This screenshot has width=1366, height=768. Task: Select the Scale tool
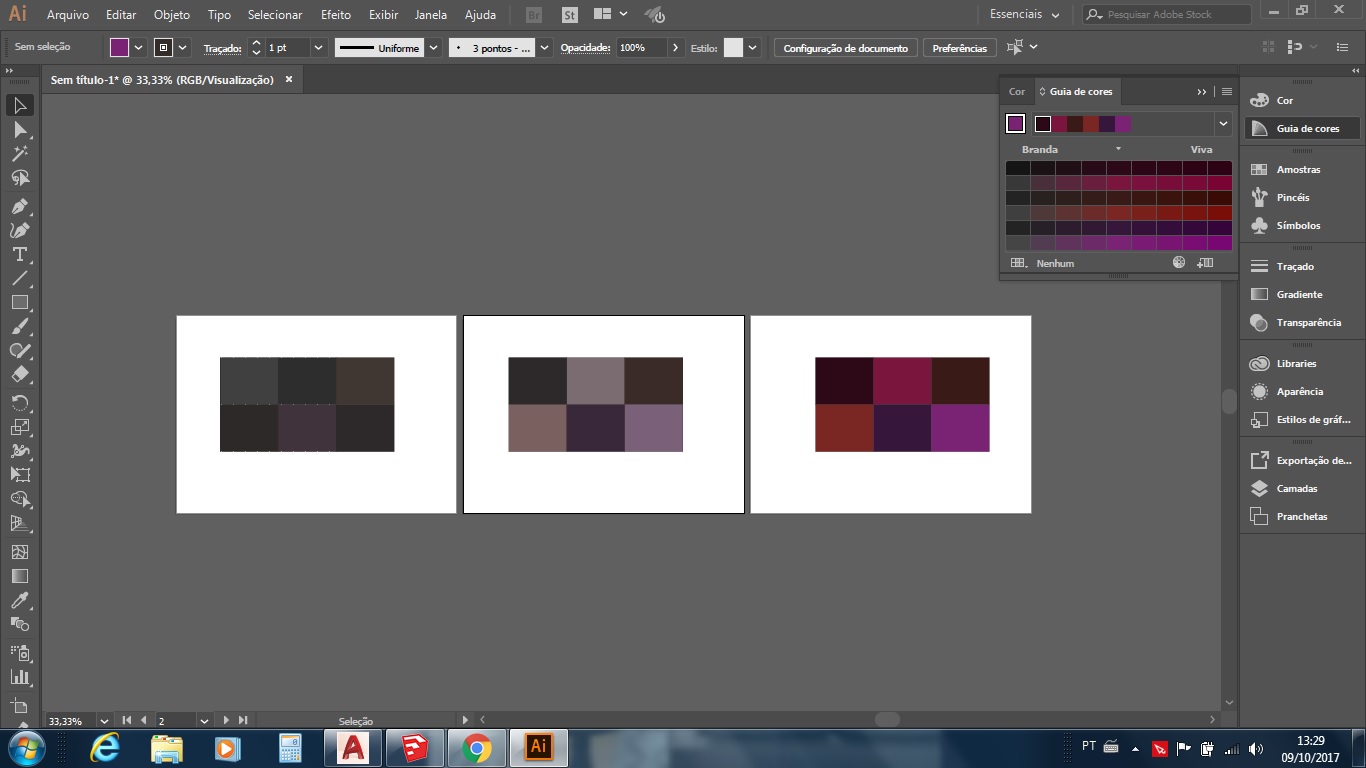(x=19, y=426)
